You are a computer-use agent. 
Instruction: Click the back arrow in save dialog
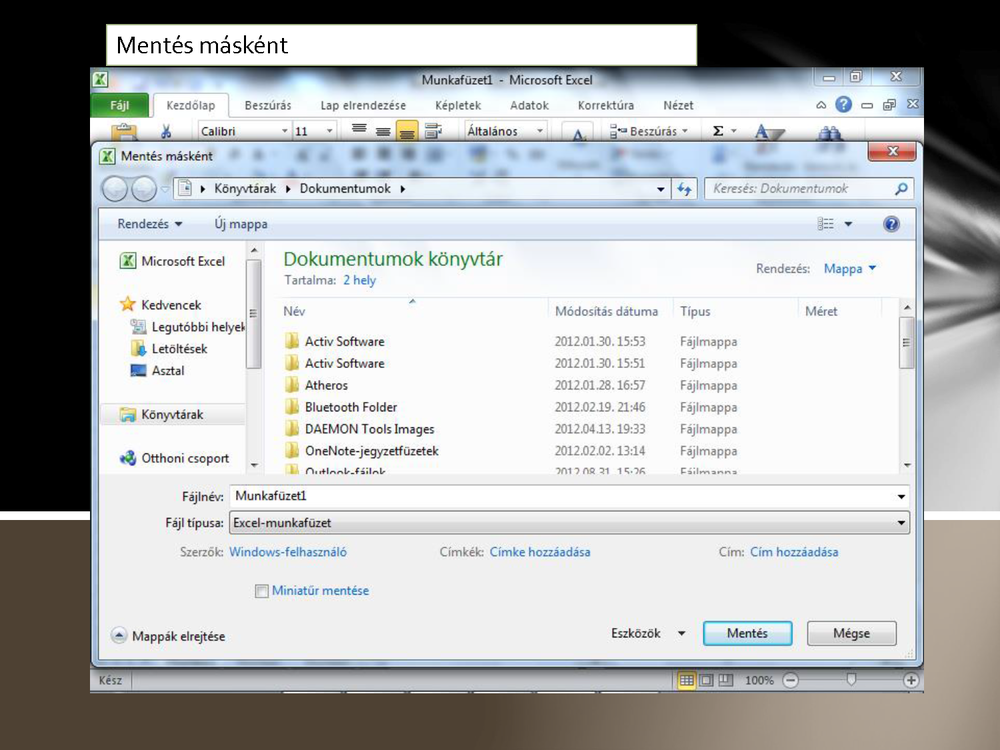(x=115, y=189)
